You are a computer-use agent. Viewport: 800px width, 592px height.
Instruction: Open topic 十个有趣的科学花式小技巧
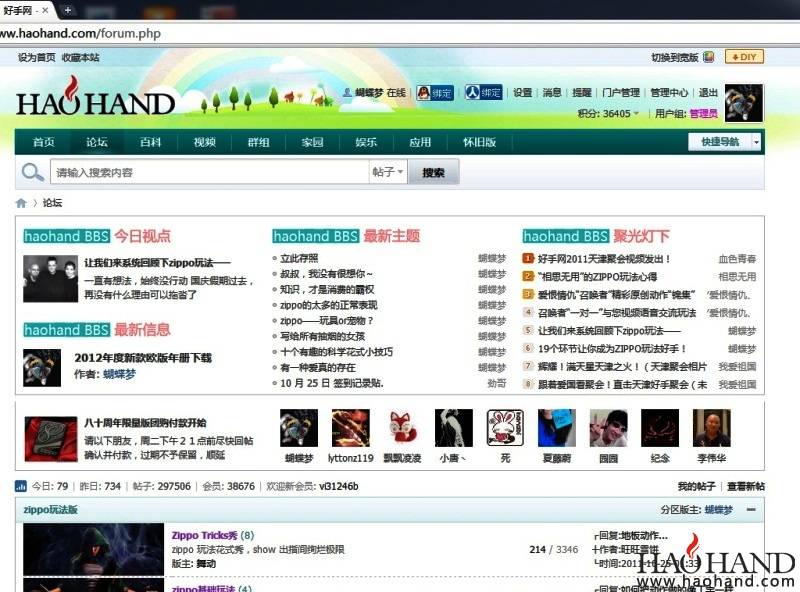(x=336, y=352)
